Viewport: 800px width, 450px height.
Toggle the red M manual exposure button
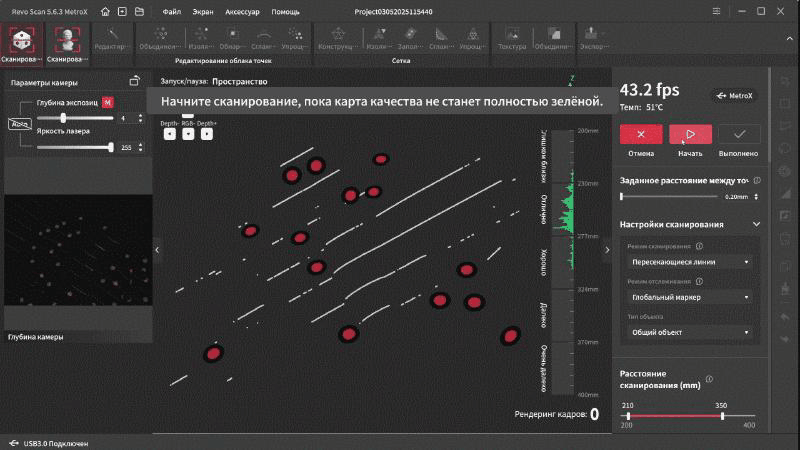pos(107,103)
